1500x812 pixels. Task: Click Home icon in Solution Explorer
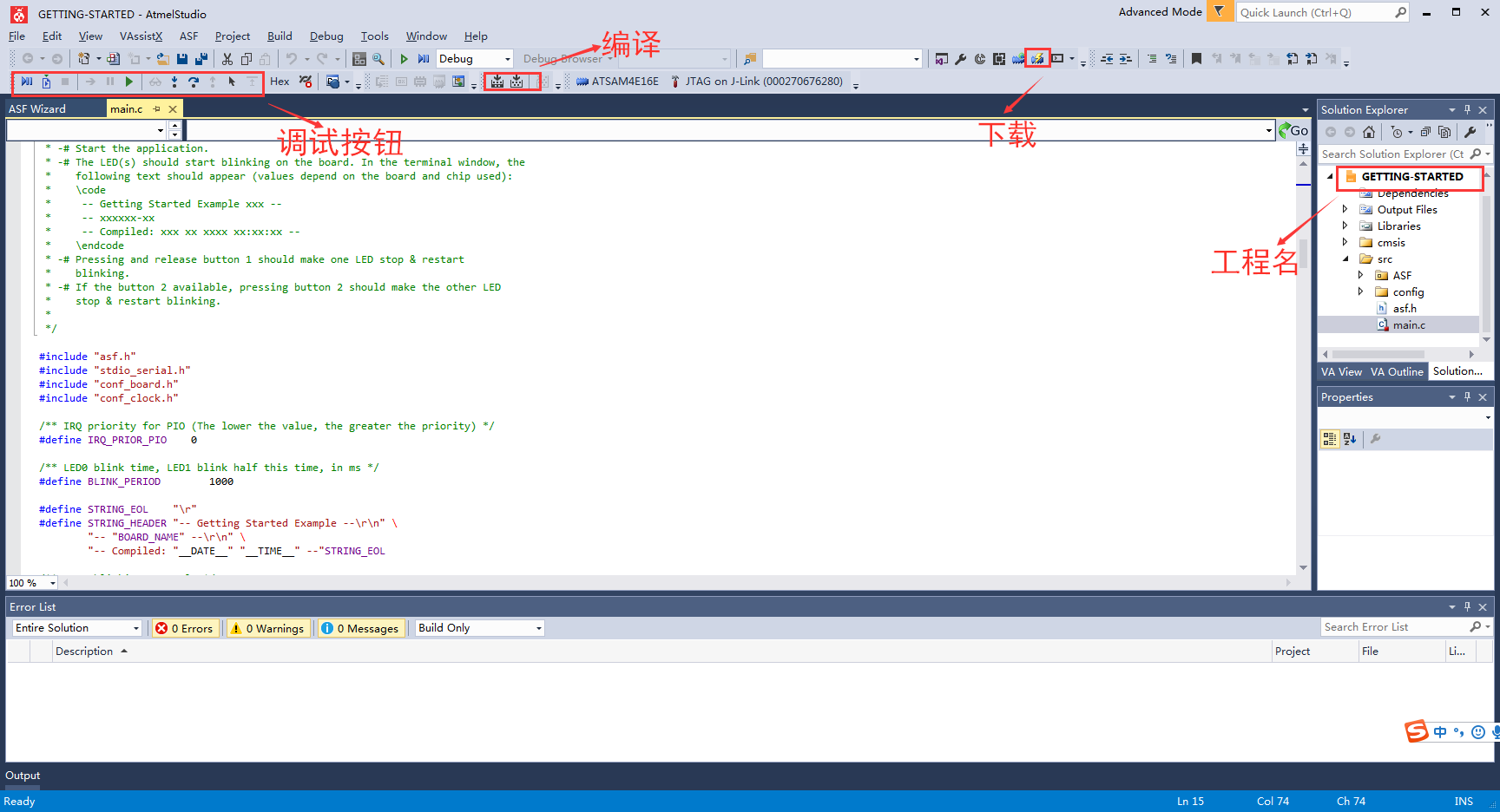[1369, 132]
